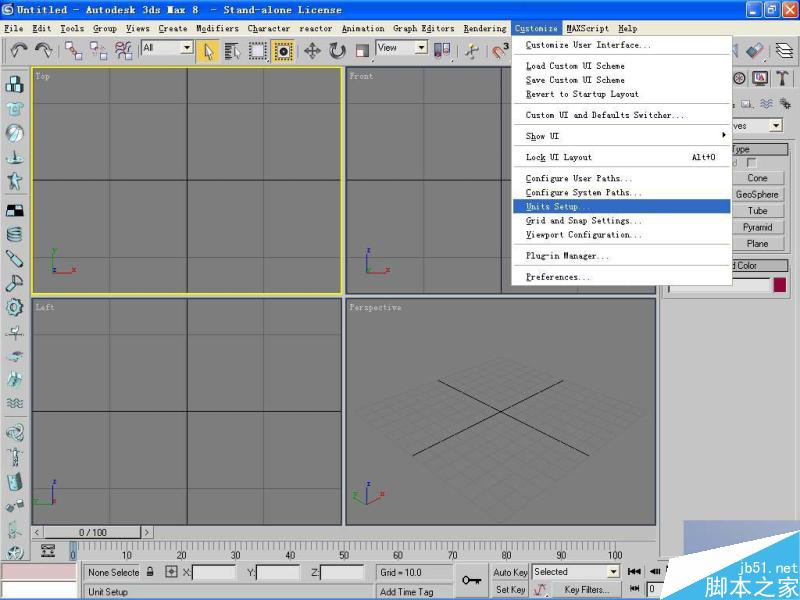Activate the Select and Rotate tool

(338, 50)
